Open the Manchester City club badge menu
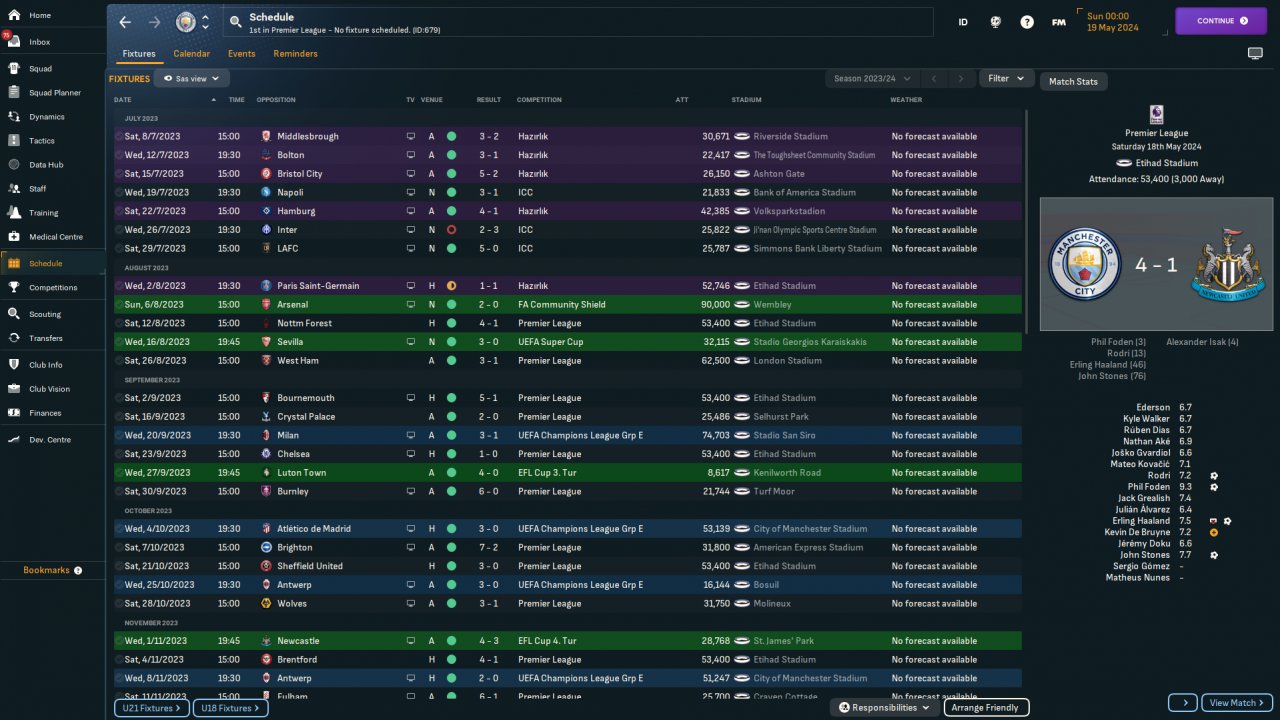The image size is (1280, 720). pos(186,22)
